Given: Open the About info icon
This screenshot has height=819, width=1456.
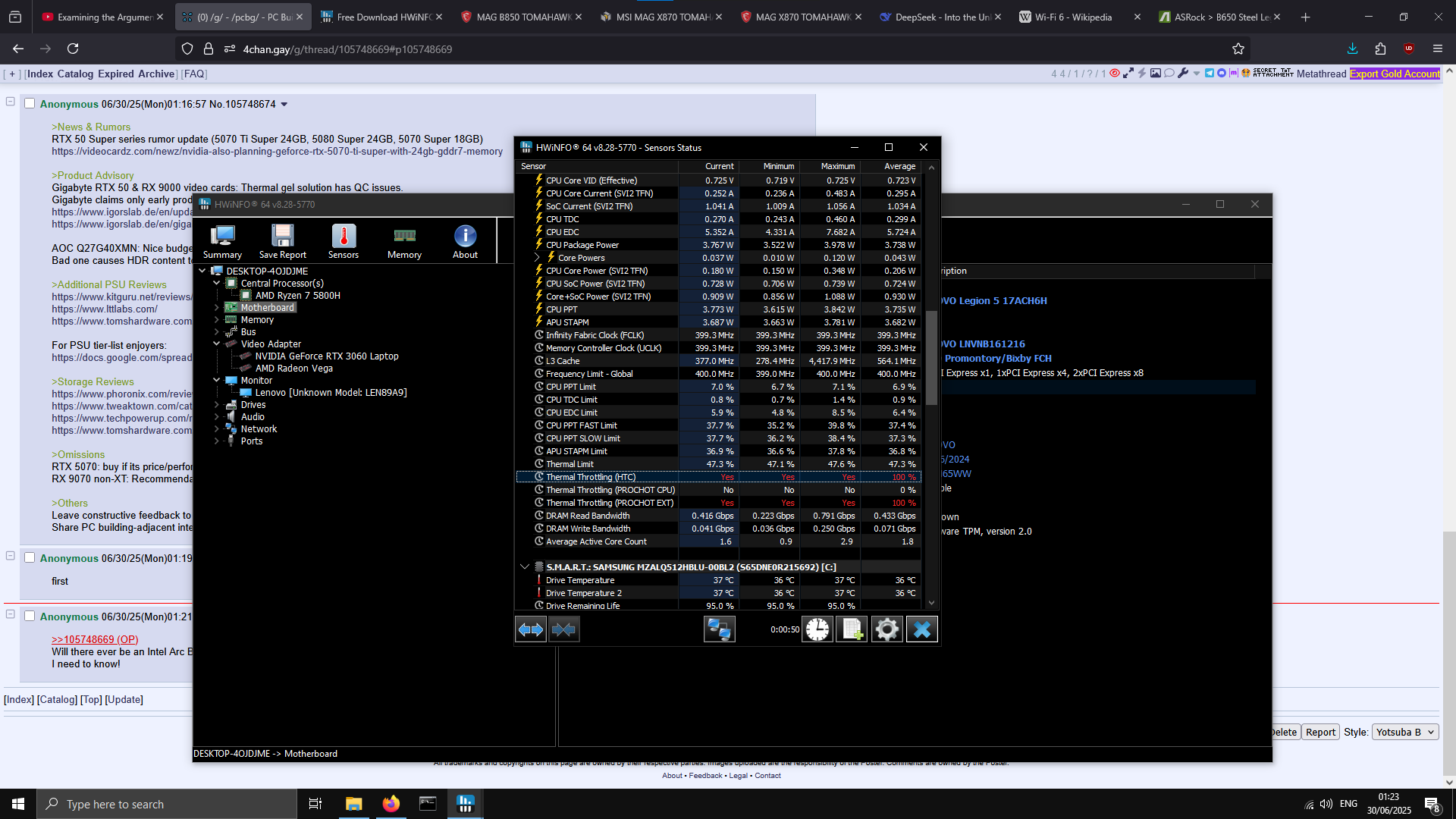Looking at the screenshot, I should (x=465, y=242).
